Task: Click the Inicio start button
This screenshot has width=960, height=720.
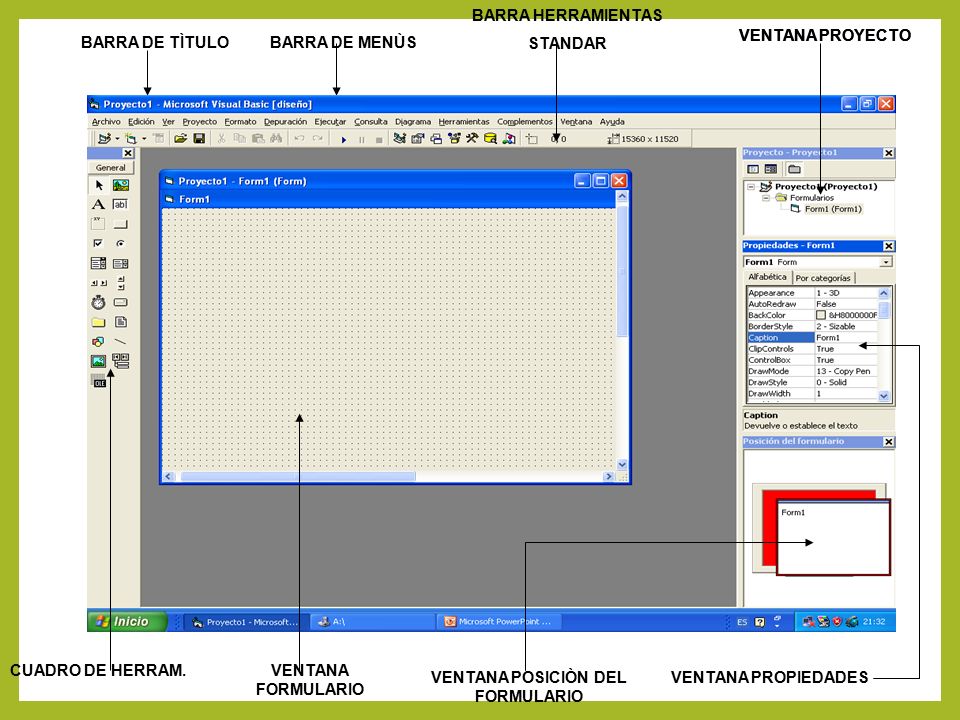Action: point(127,621)
